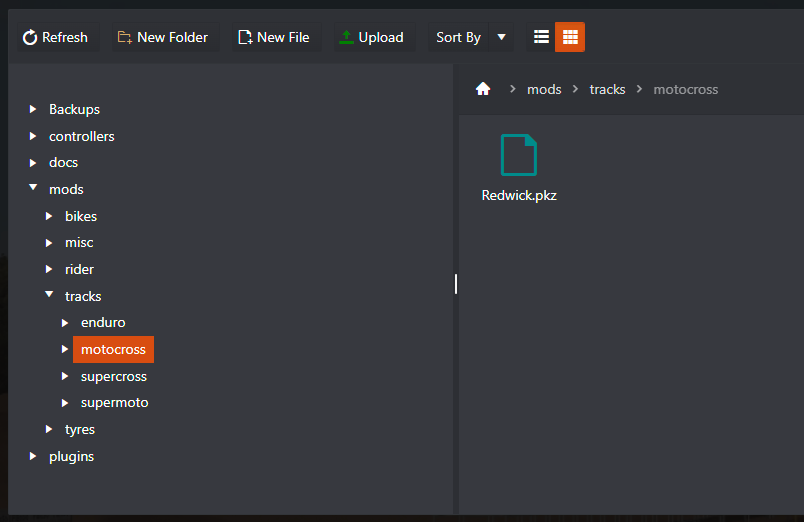This screenshot has height=522, width=804.
Task: Expand the Backups folder arrow
Action: point(33,109)
